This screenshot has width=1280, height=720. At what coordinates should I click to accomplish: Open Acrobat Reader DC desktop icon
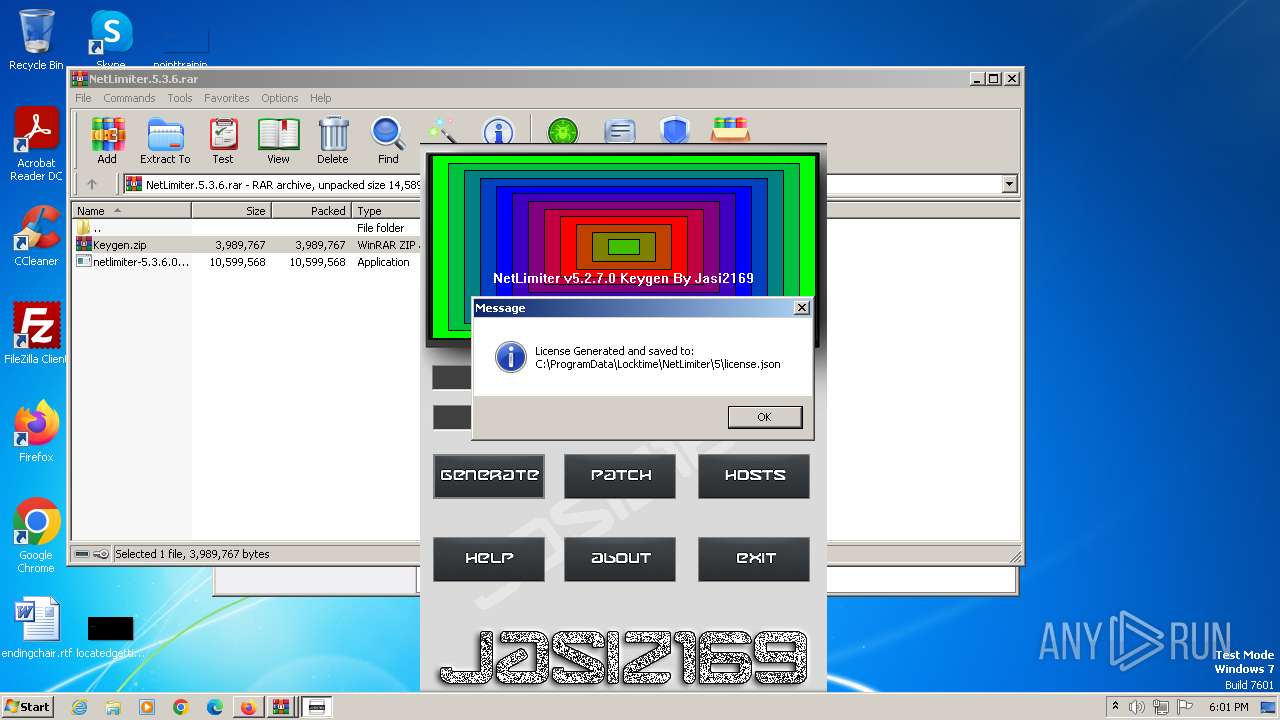36,145
